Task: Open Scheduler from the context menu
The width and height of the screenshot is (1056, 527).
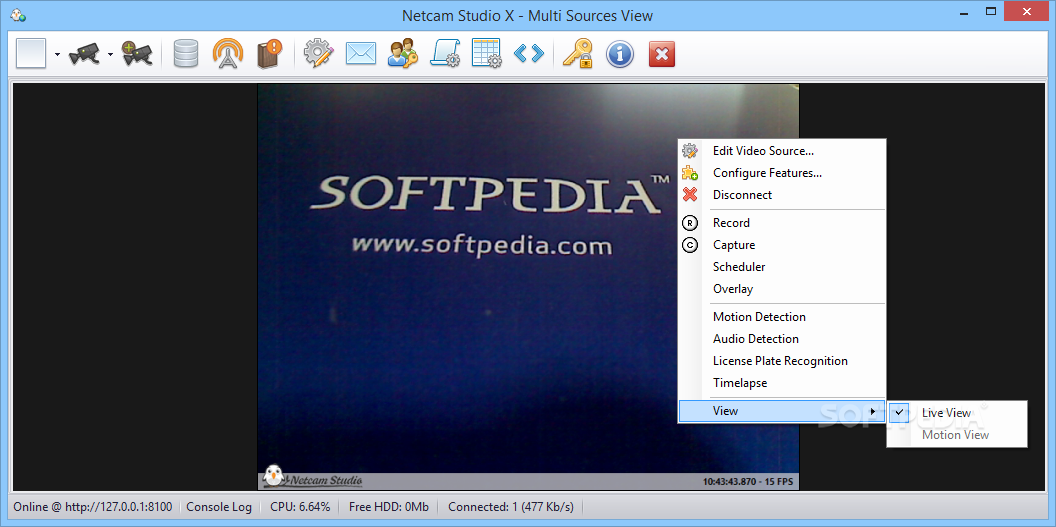Action: point(782,267)
